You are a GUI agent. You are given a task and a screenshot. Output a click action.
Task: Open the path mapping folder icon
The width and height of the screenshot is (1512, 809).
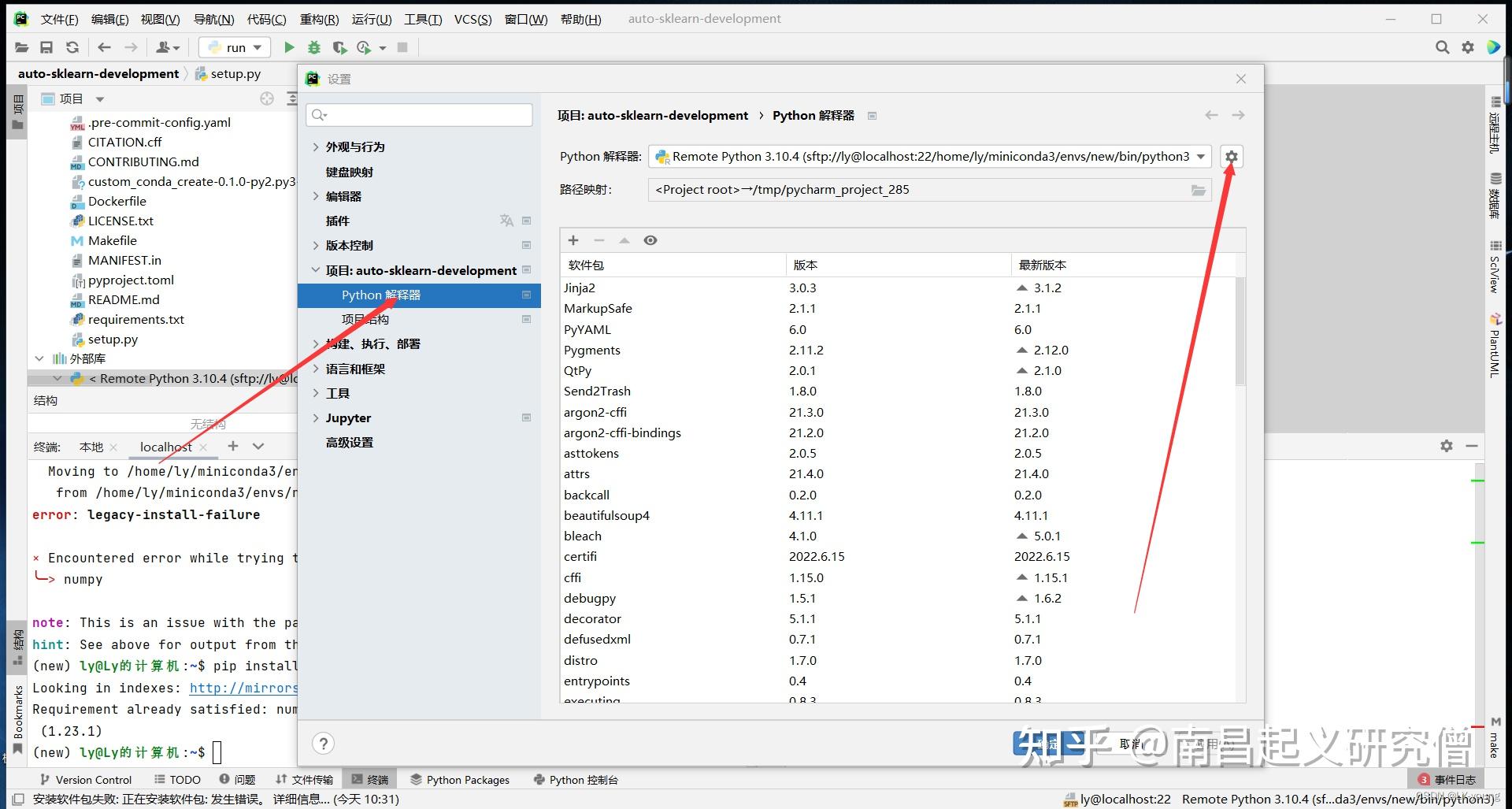click(x=1199, y=190)
